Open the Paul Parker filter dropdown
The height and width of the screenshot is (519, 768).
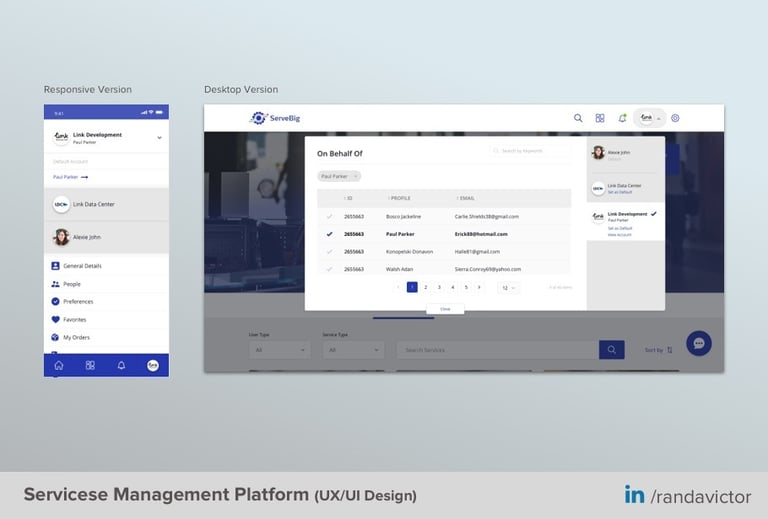click(x=339, y=176)
